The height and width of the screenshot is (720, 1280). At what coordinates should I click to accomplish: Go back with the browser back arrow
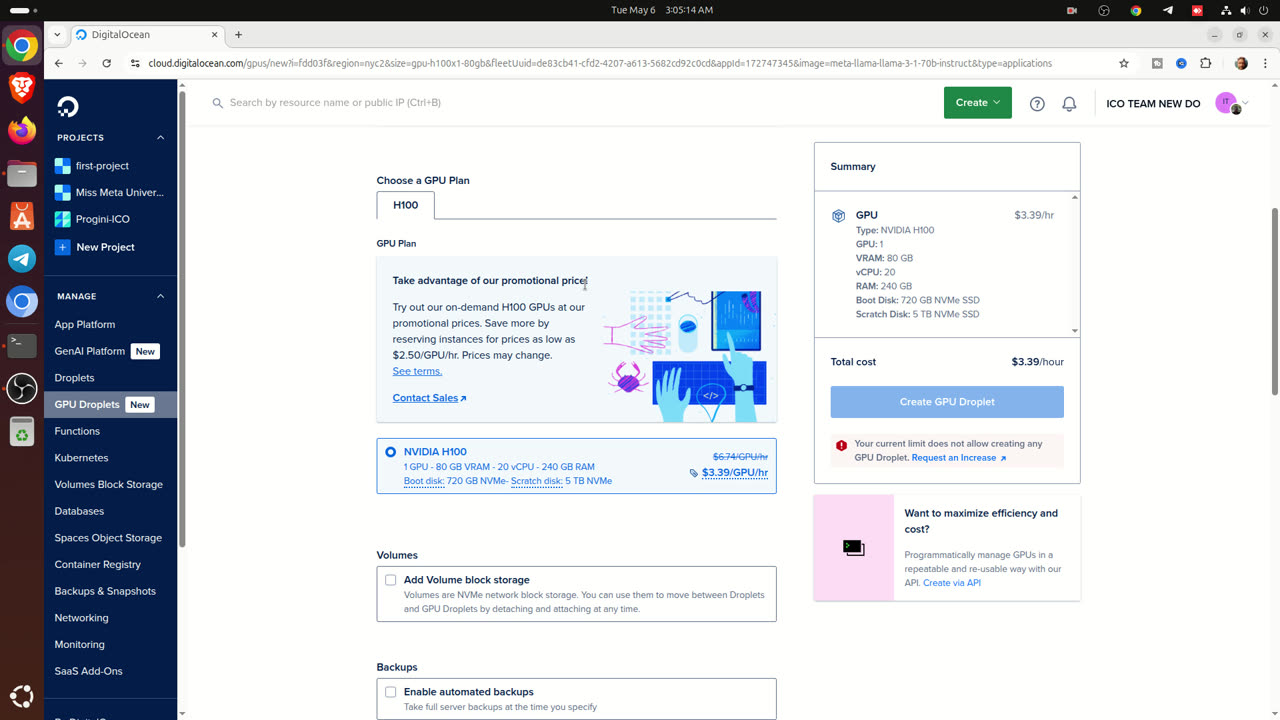point(59,63)
